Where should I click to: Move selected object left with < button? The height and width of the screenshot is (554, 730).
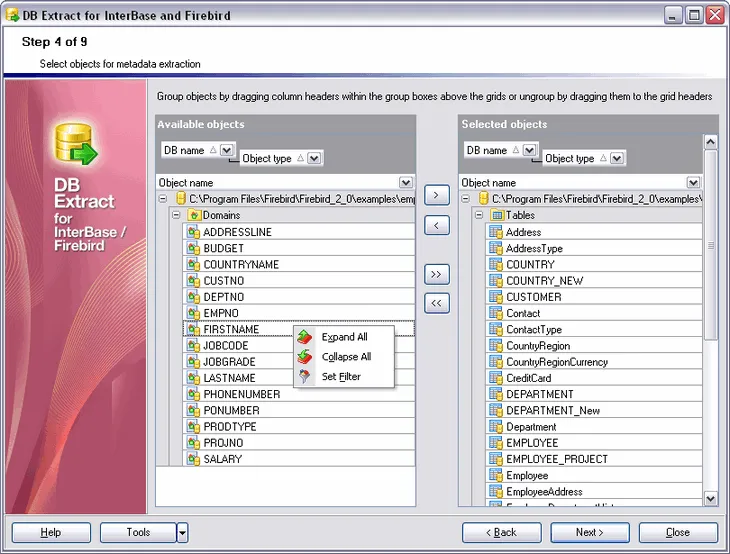point(437,225)
